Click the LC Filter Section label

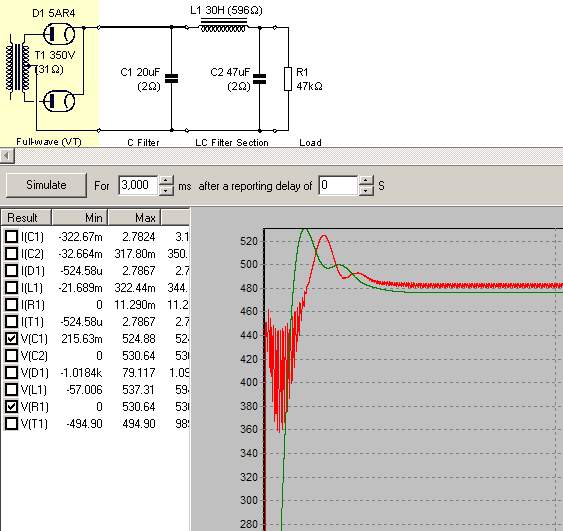tap(232, 143)
